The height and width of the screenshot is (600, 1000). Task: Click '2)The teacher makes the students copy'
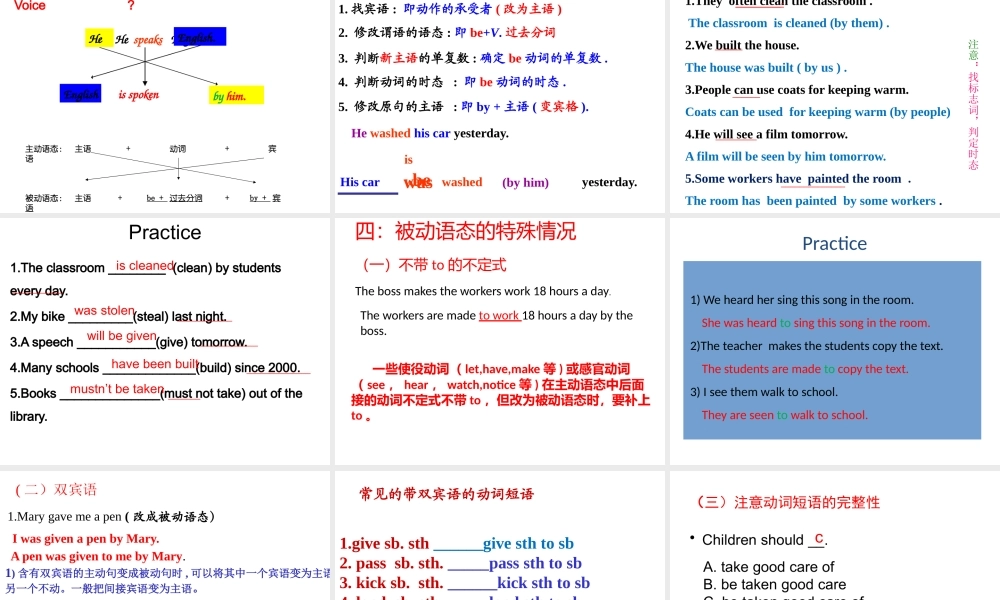[816, 346]
